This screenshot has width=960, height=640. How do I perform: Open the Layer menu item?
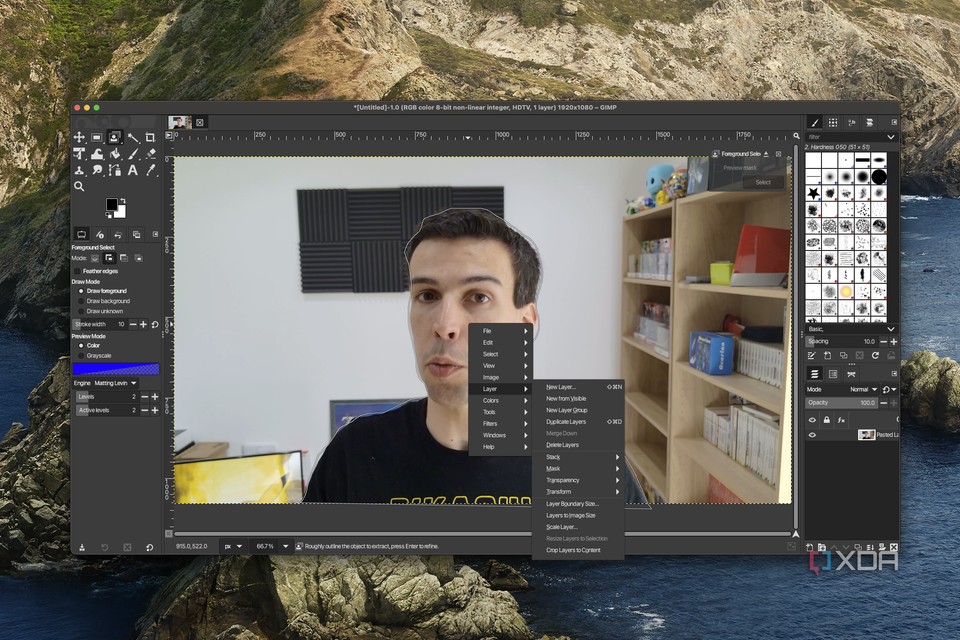pos(500,389)
